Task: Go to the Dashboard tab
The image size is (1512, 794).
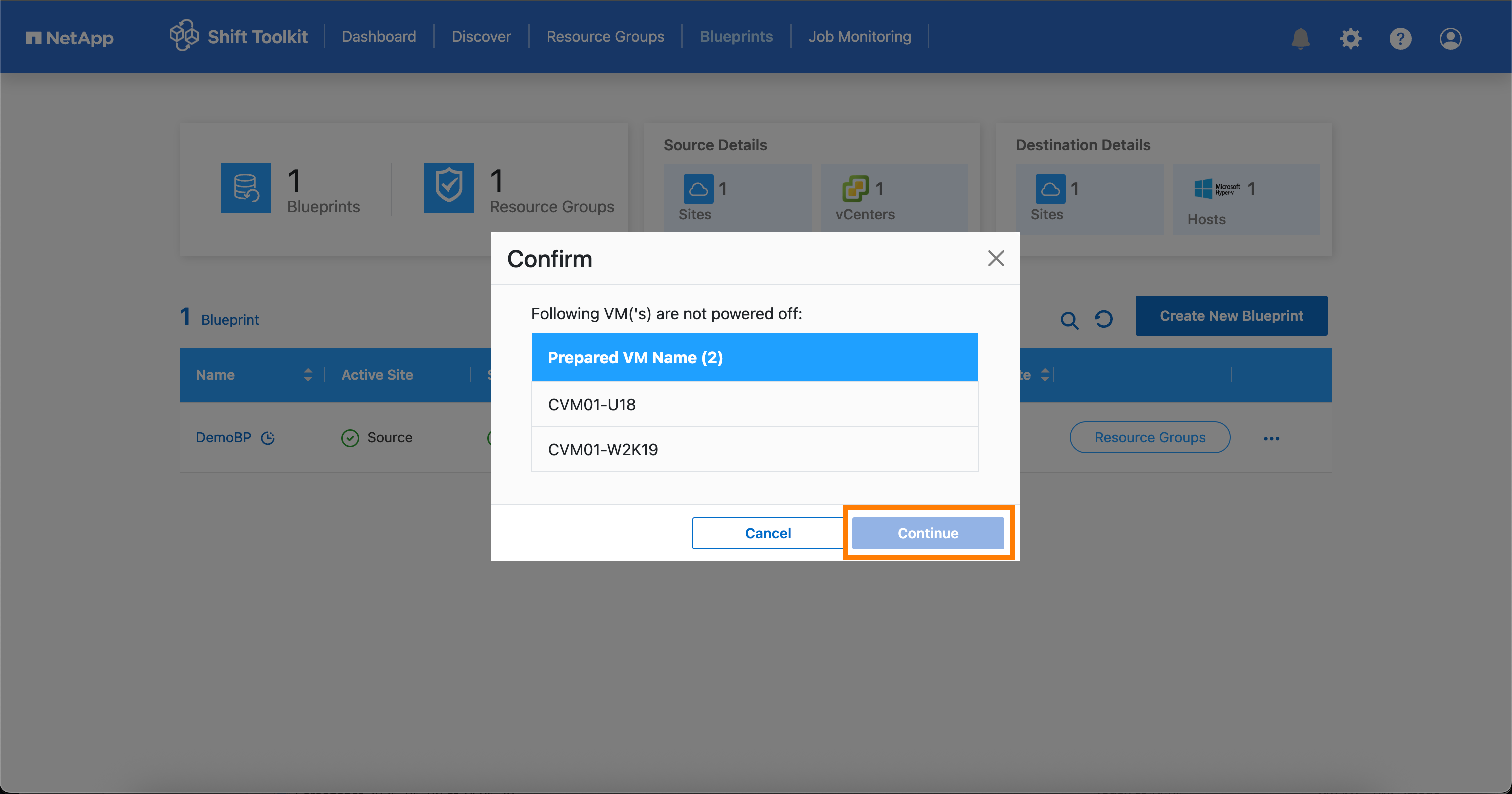Action: [x=378, y=36]
